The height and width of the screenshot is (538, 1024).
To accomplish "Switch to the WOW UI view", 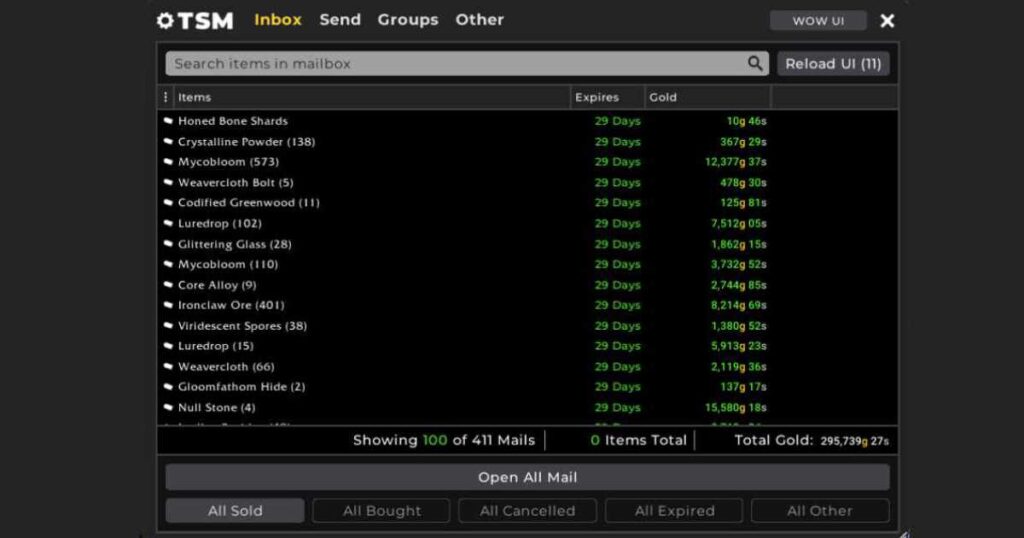I will (817, 21).
